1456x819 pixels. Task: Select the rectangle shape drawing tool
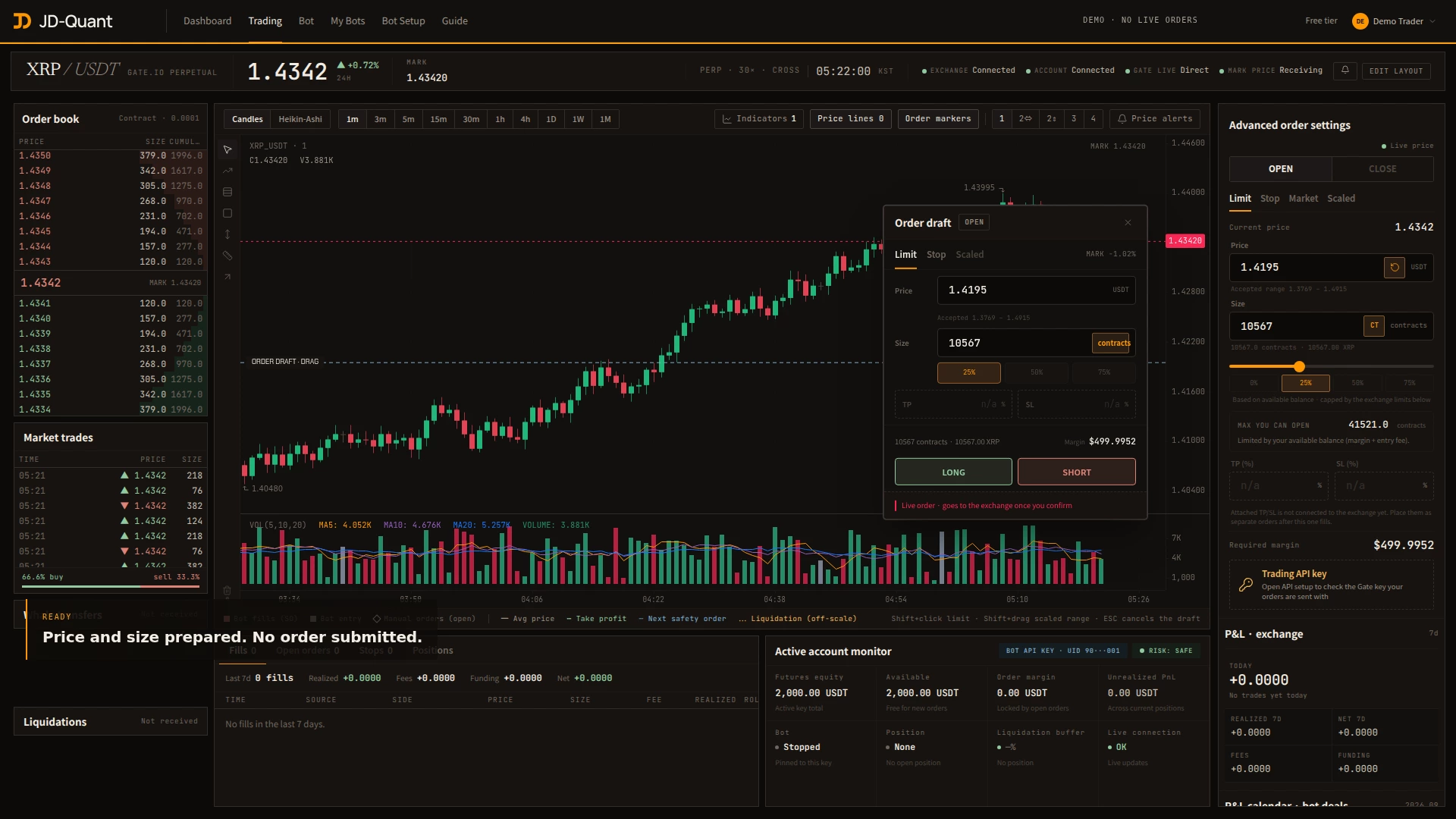point(227,214)
